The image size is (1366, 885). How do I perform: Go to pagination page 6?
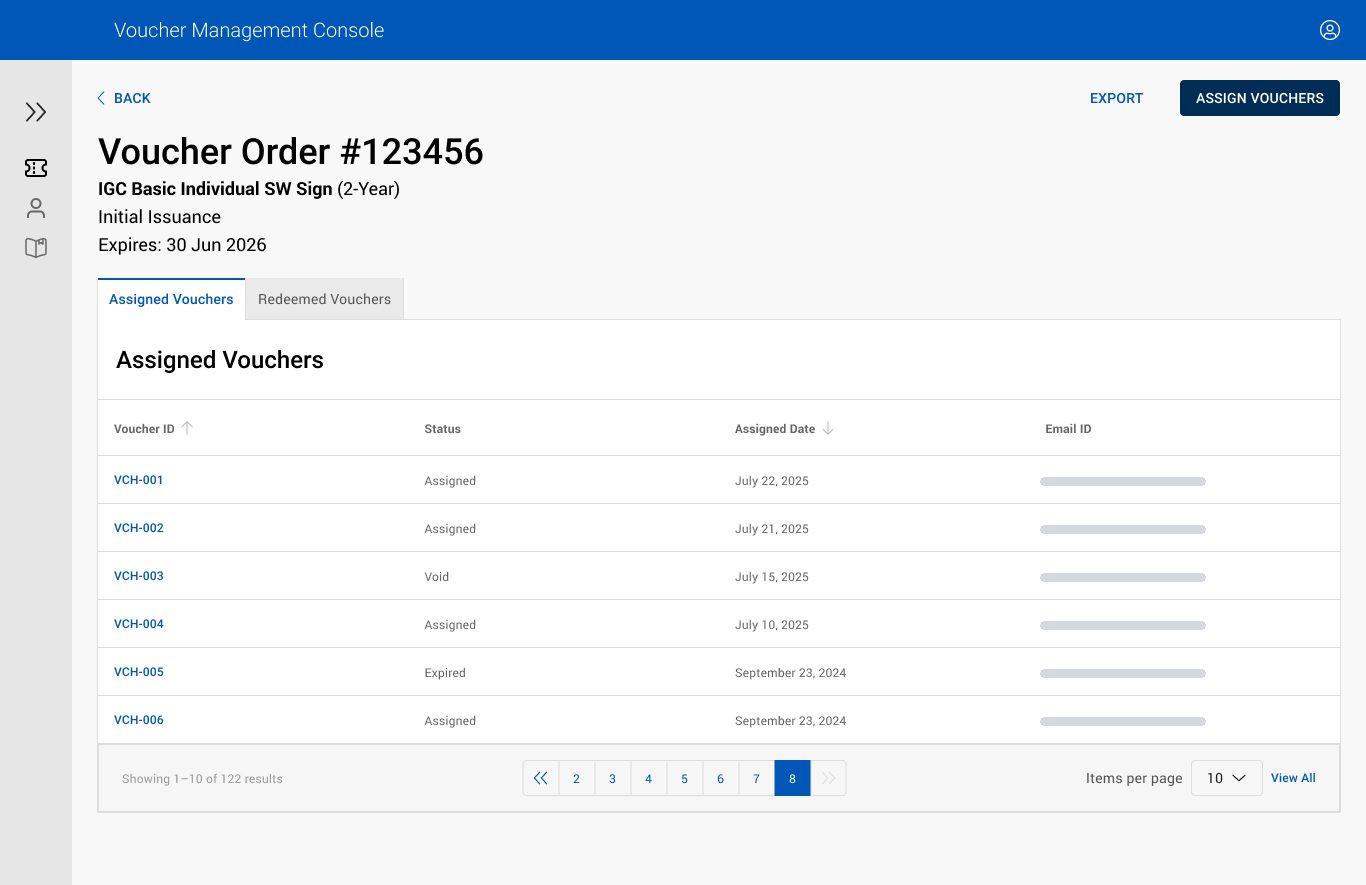(721, 778)
